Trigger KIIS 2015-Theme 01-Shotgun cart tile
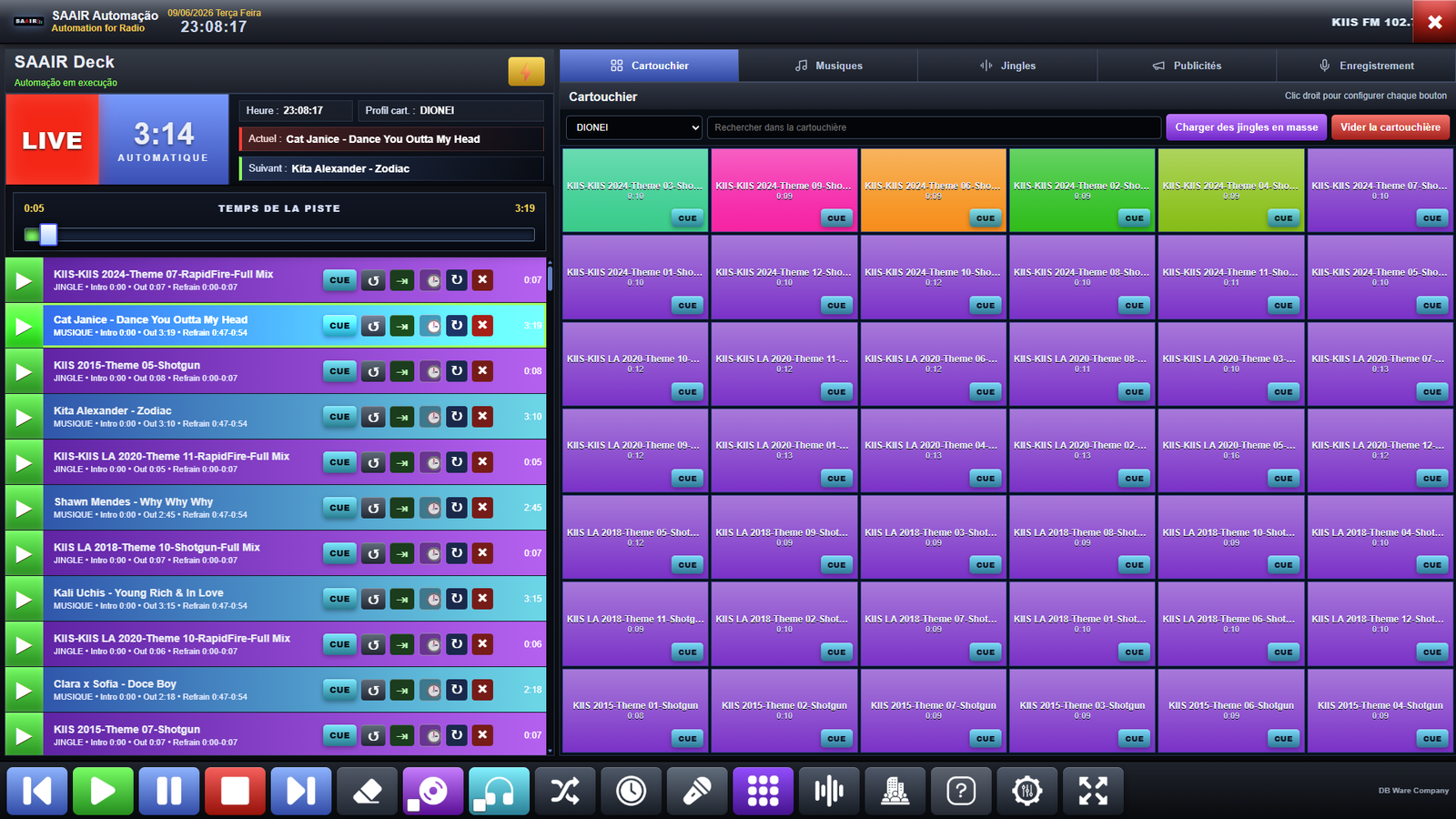Image resolution: width=1456 pixels, height=819 pixels. coord(635,710)
